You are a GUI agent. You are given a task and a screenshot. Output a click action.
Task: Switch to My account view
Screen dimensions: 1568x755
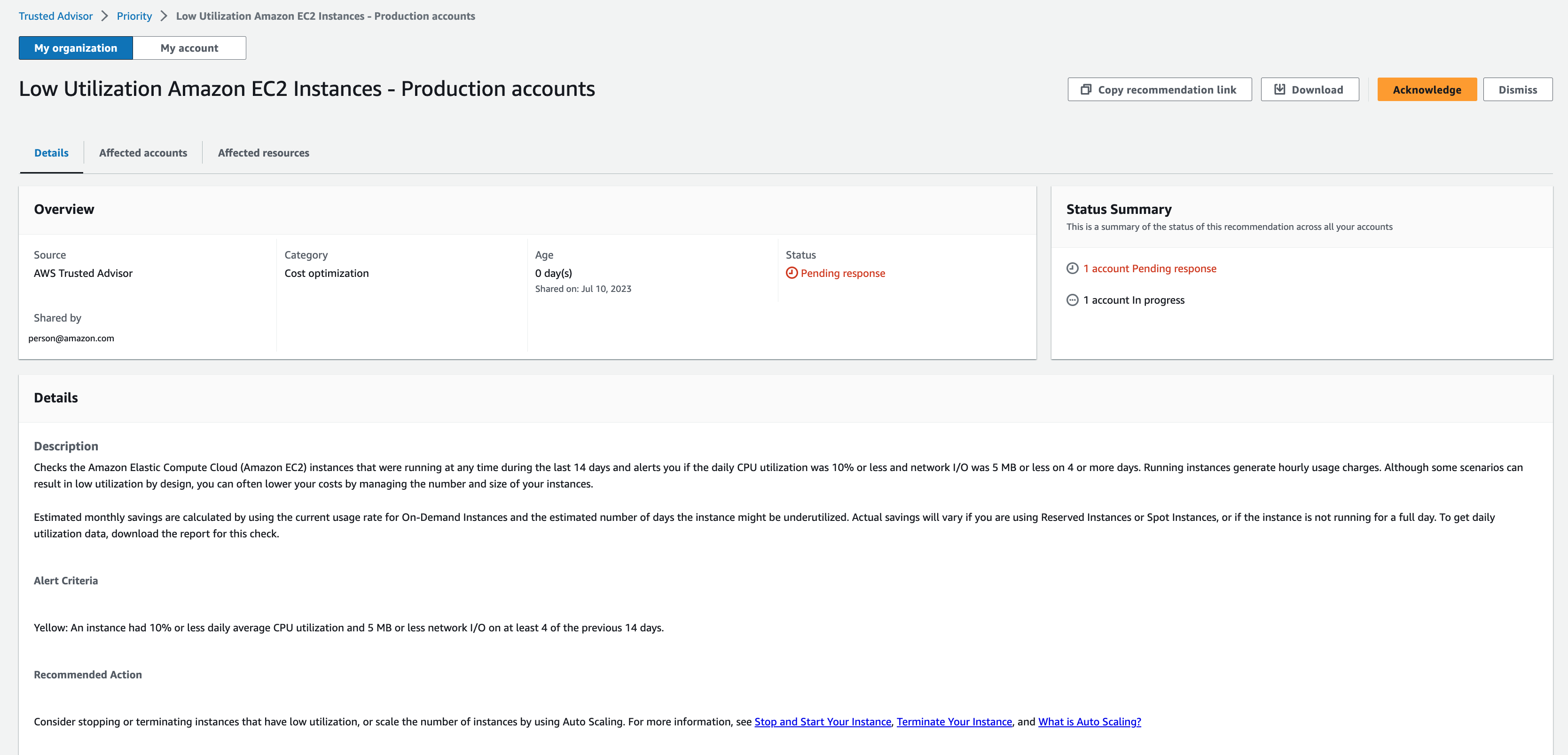(189, 47)
